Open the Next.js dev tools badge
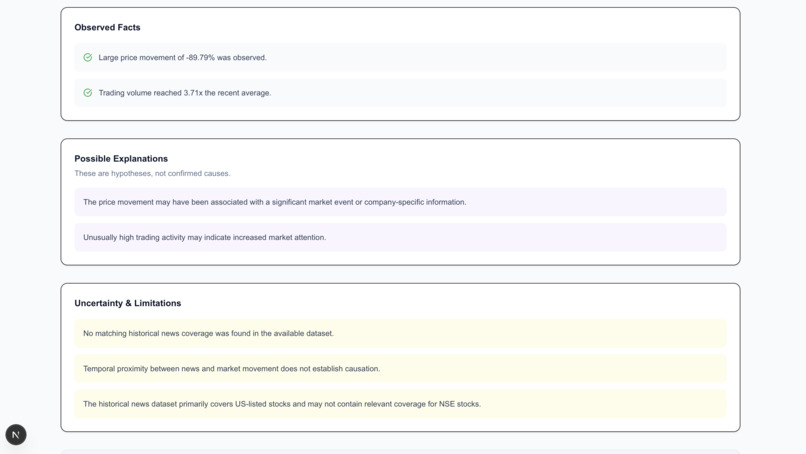 pos(16,434)
